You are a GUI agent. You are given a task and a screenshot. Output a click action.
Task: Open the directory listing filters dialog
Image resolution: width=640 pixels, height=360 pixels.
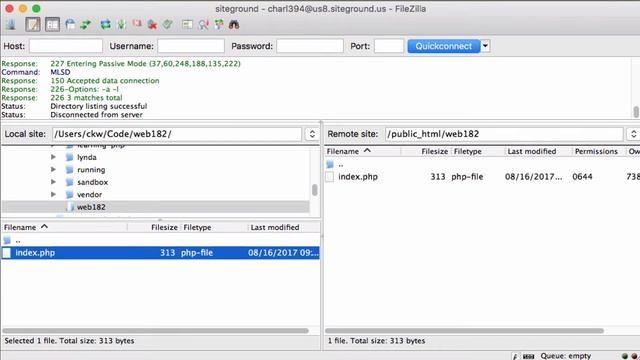(x=187, y=24)
